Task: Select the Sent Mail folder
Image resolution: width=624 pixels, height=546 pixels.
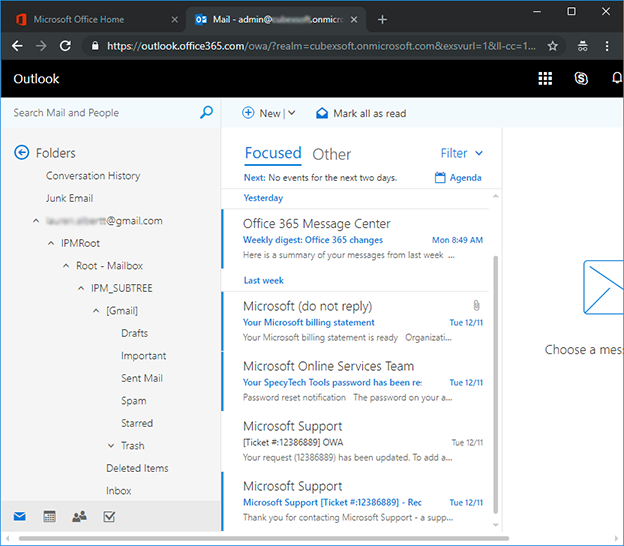Action: pyautogui.click(x=142, y=378)
